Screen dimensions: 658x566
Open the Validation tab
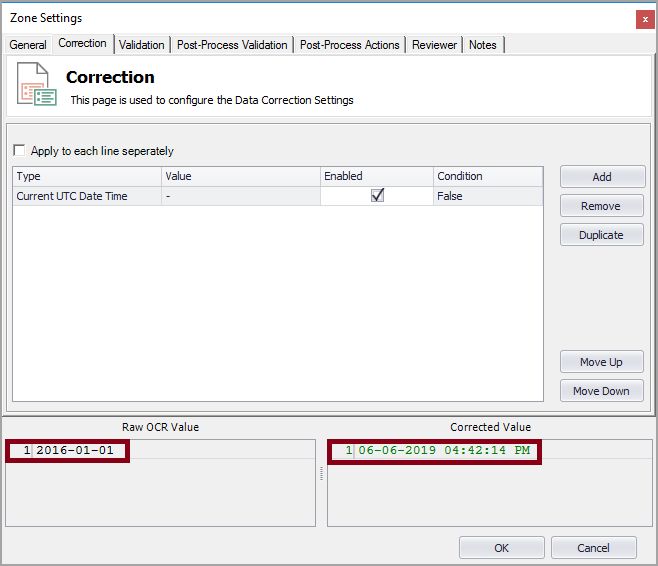coord(141,44)
